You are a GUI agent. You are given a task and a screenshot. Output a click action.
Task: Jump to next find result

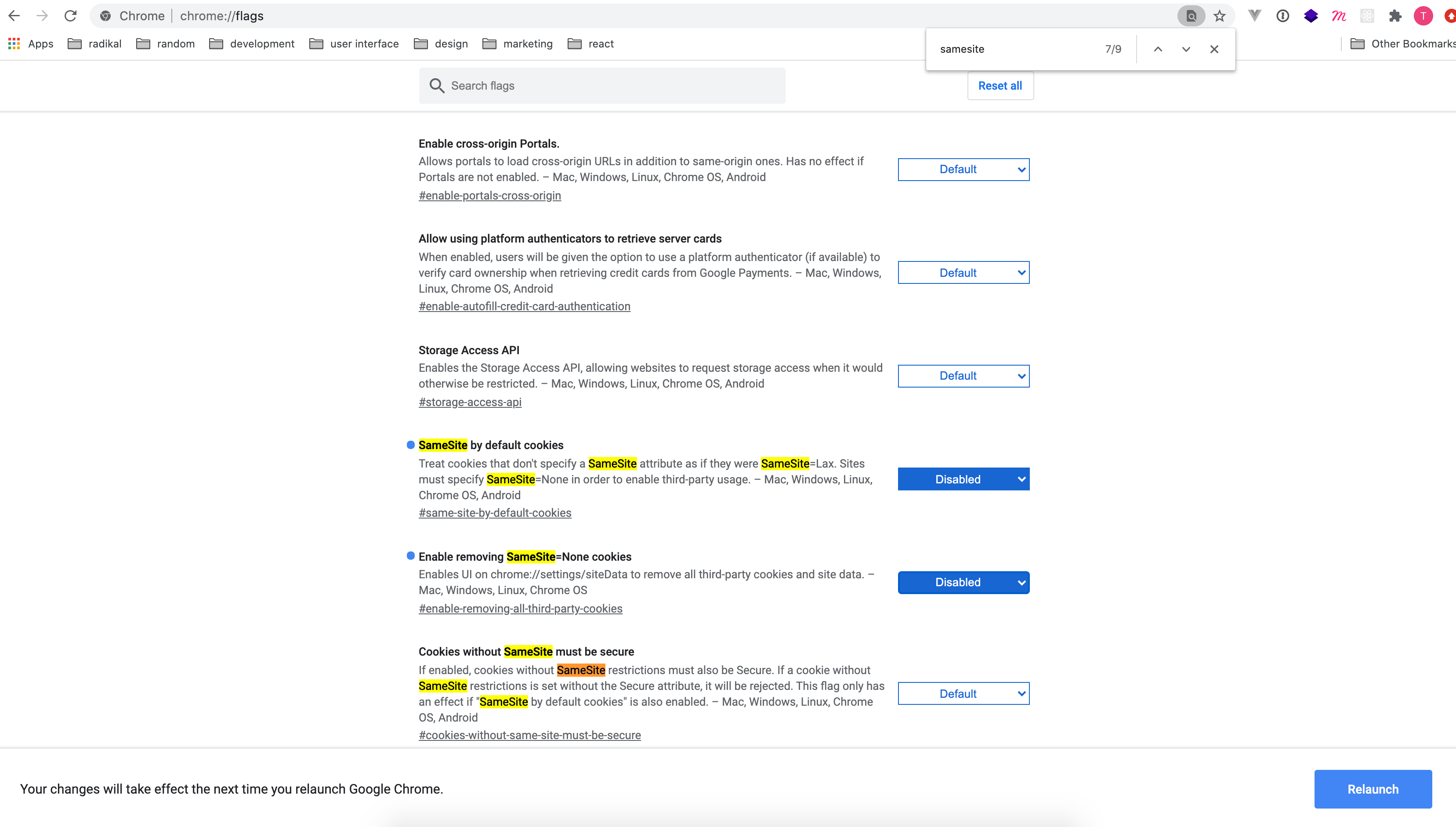pyautogui.click(x=1186, y=49)
